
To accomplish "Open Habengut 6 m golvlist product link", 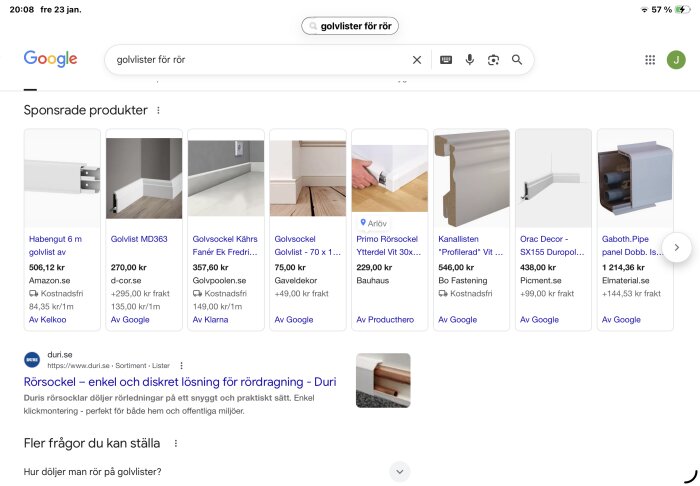I will coord(55,245).
